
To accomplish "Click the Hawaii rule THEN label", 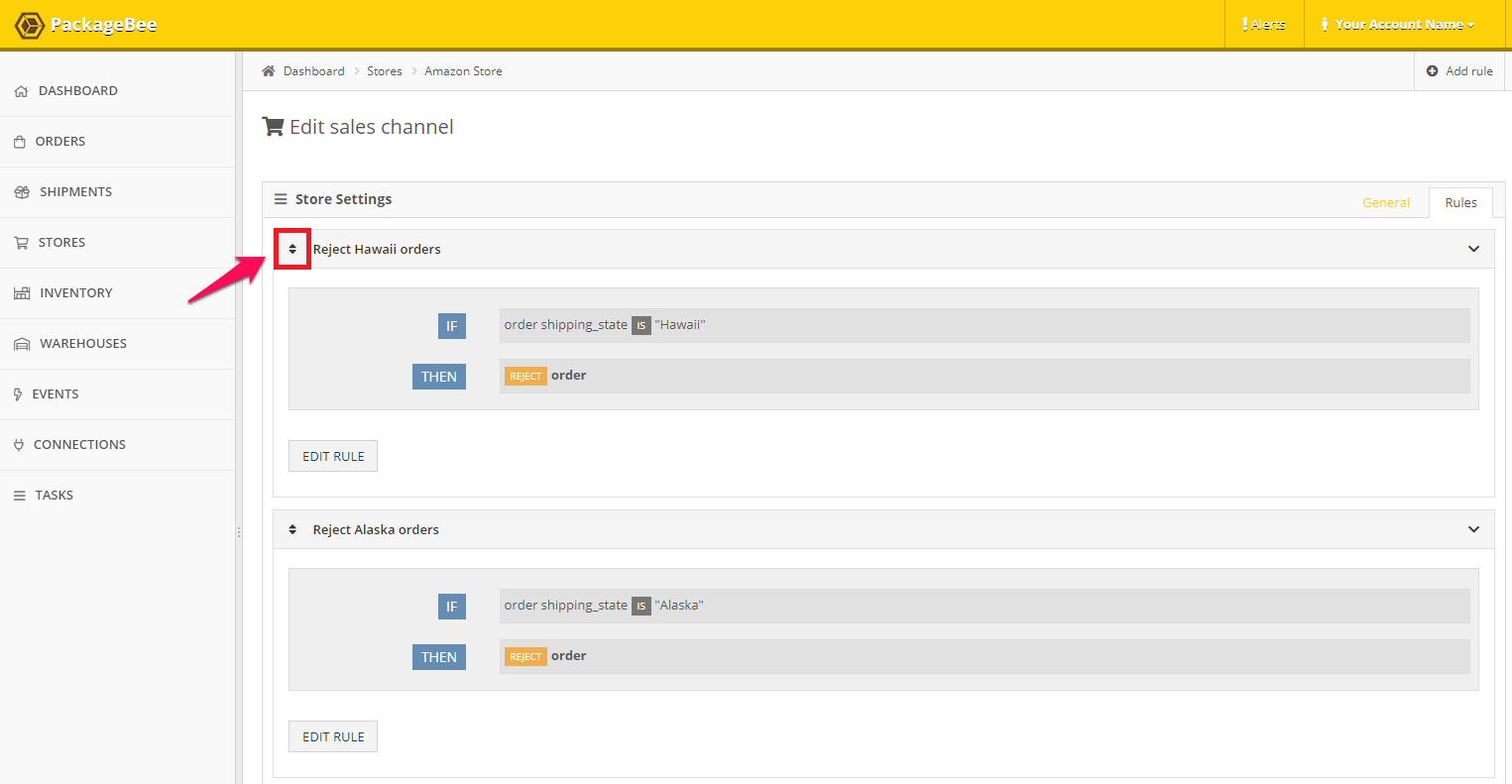I will 439,377.
